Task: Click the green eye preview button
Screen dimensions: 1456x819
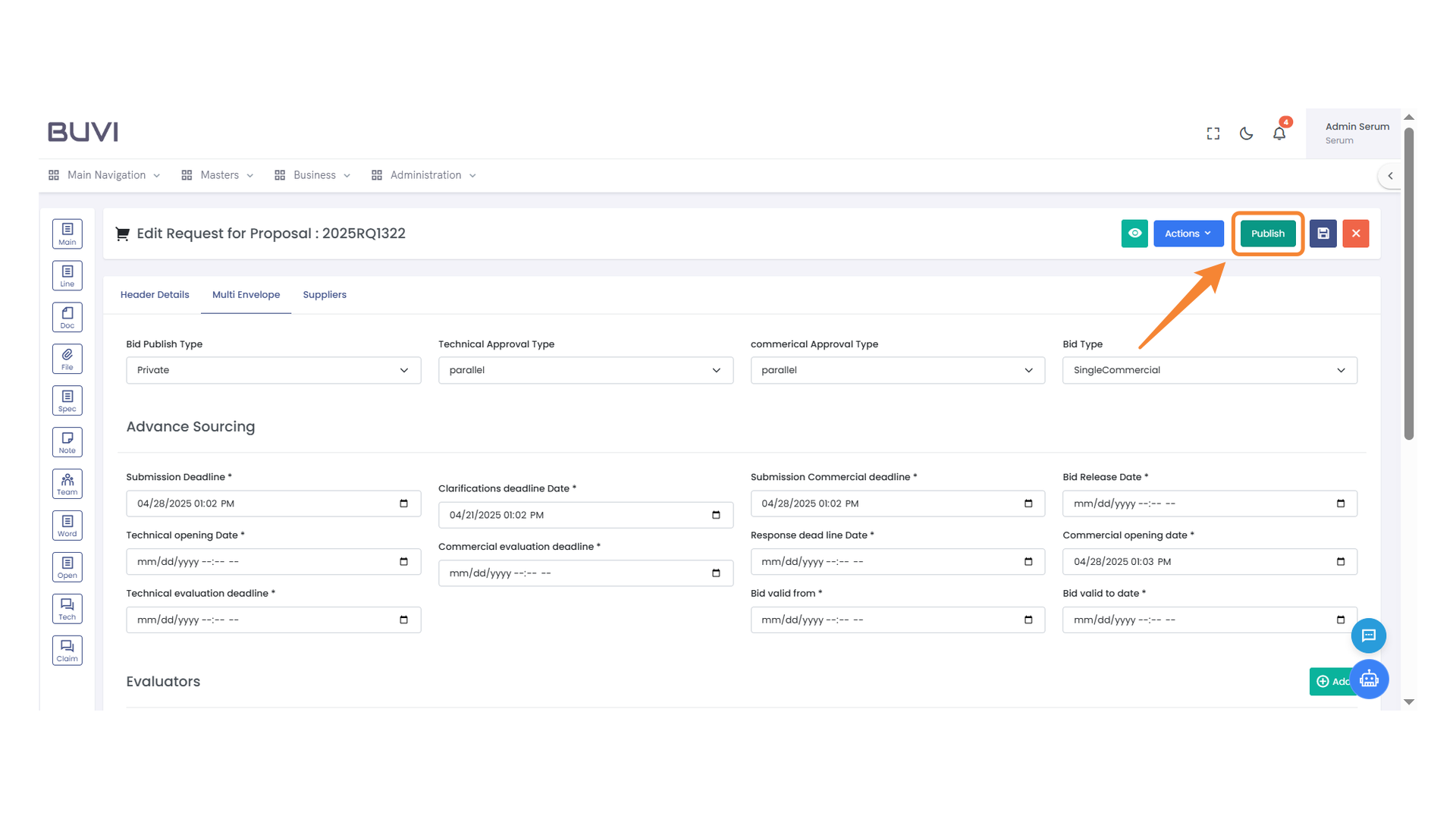Action: (x=1134, y=234)
